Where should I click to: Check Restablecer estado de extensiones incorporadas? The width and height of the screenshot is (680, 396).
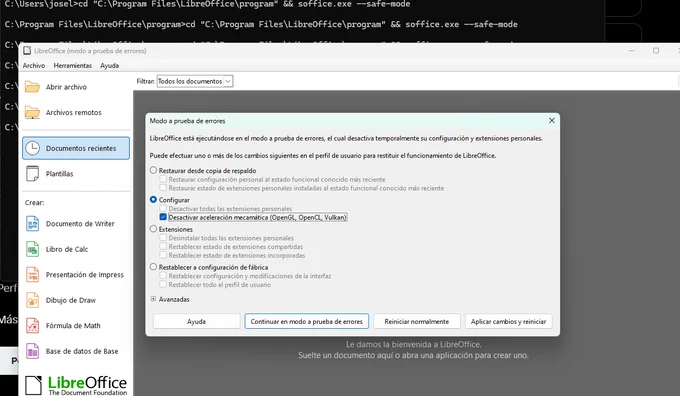163,255
